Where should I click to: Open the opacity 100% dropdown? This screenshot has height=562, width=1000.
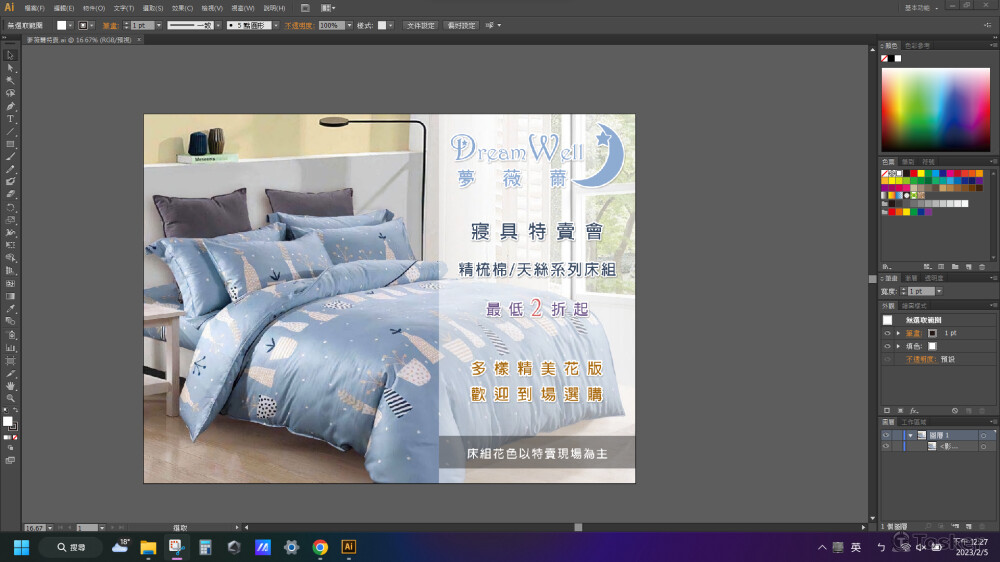349,25
